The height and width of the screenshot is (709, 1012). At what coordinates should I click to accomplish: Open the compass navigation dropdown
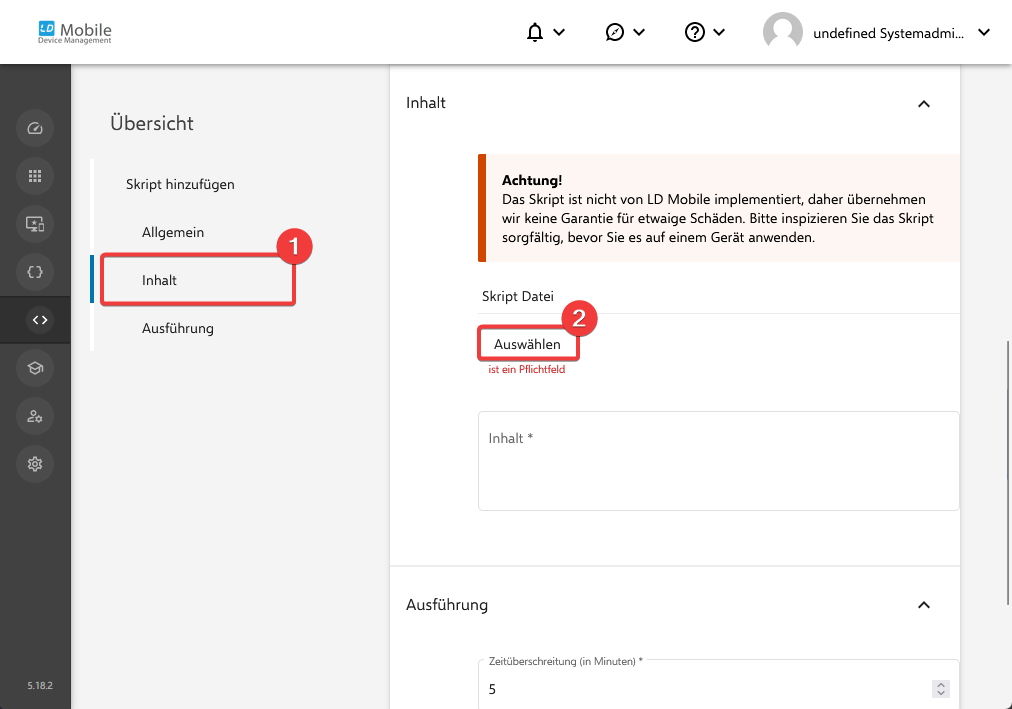(x=625, y=32)
